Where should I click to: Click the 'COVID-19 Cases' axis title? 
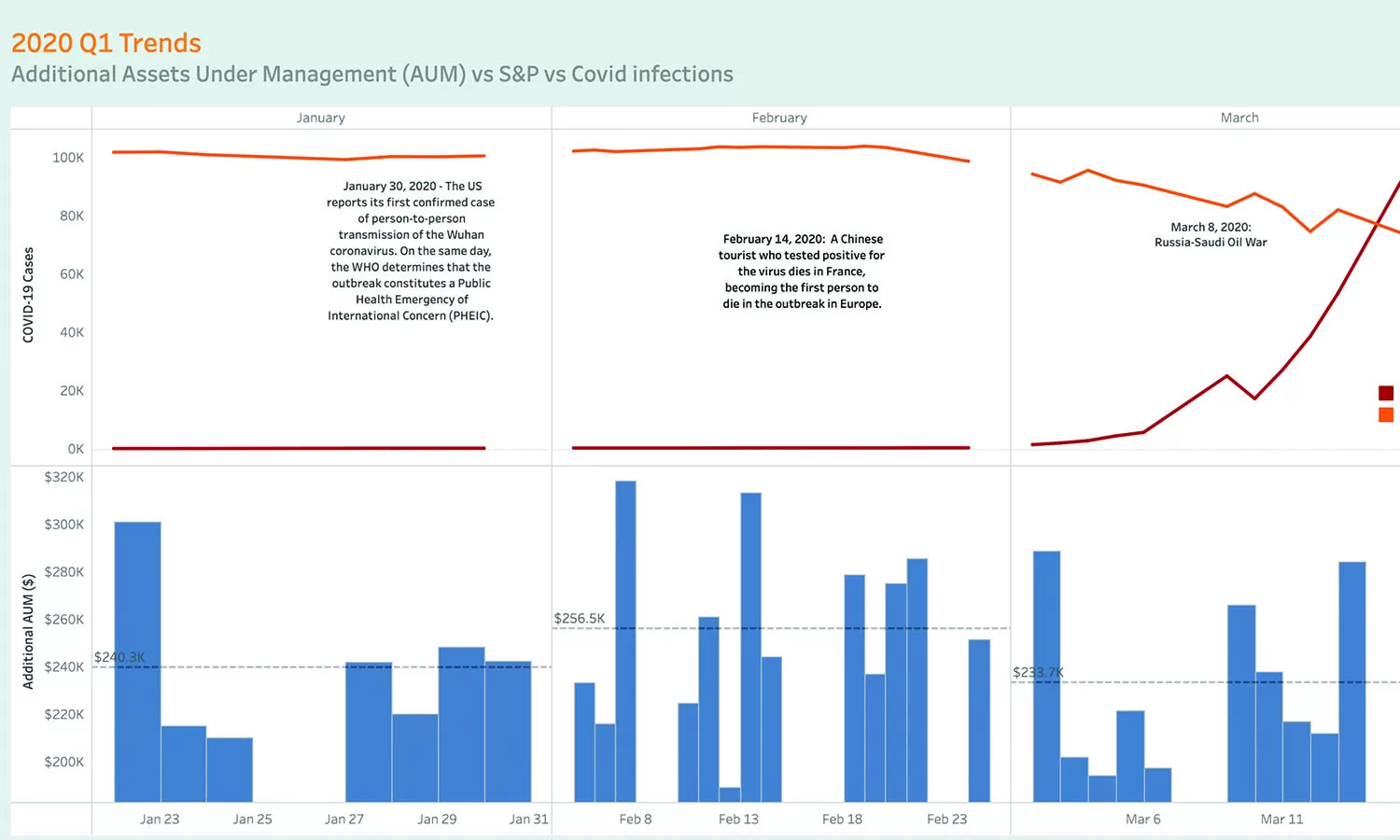click(x=28, y=295)
